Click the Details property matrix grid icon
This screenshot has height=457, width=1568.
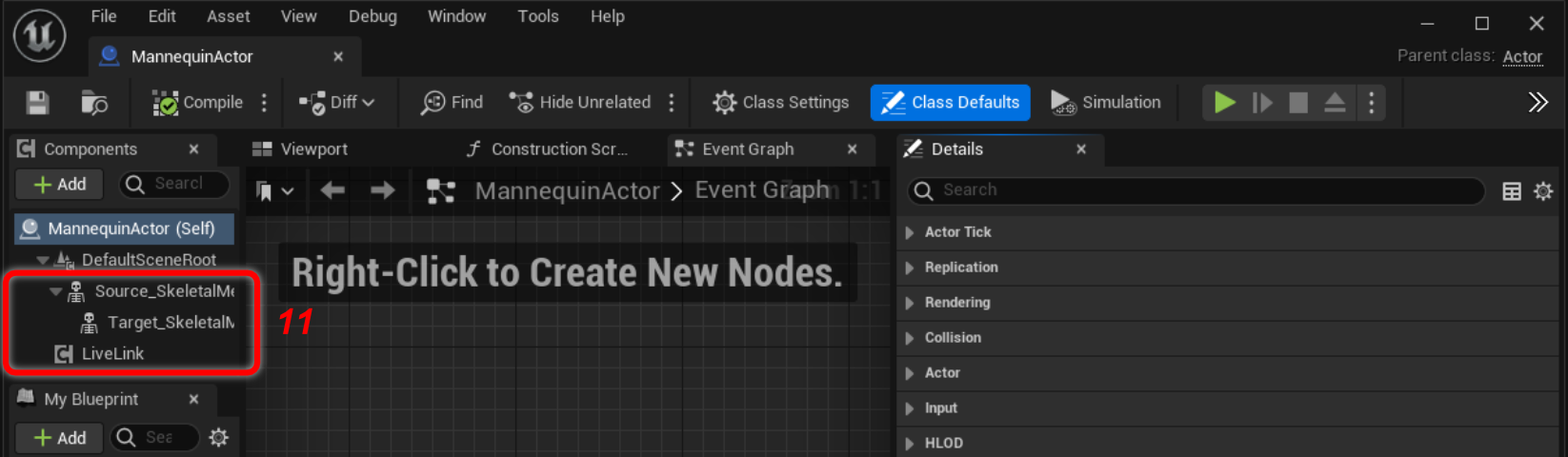[x=1512, y=191]
